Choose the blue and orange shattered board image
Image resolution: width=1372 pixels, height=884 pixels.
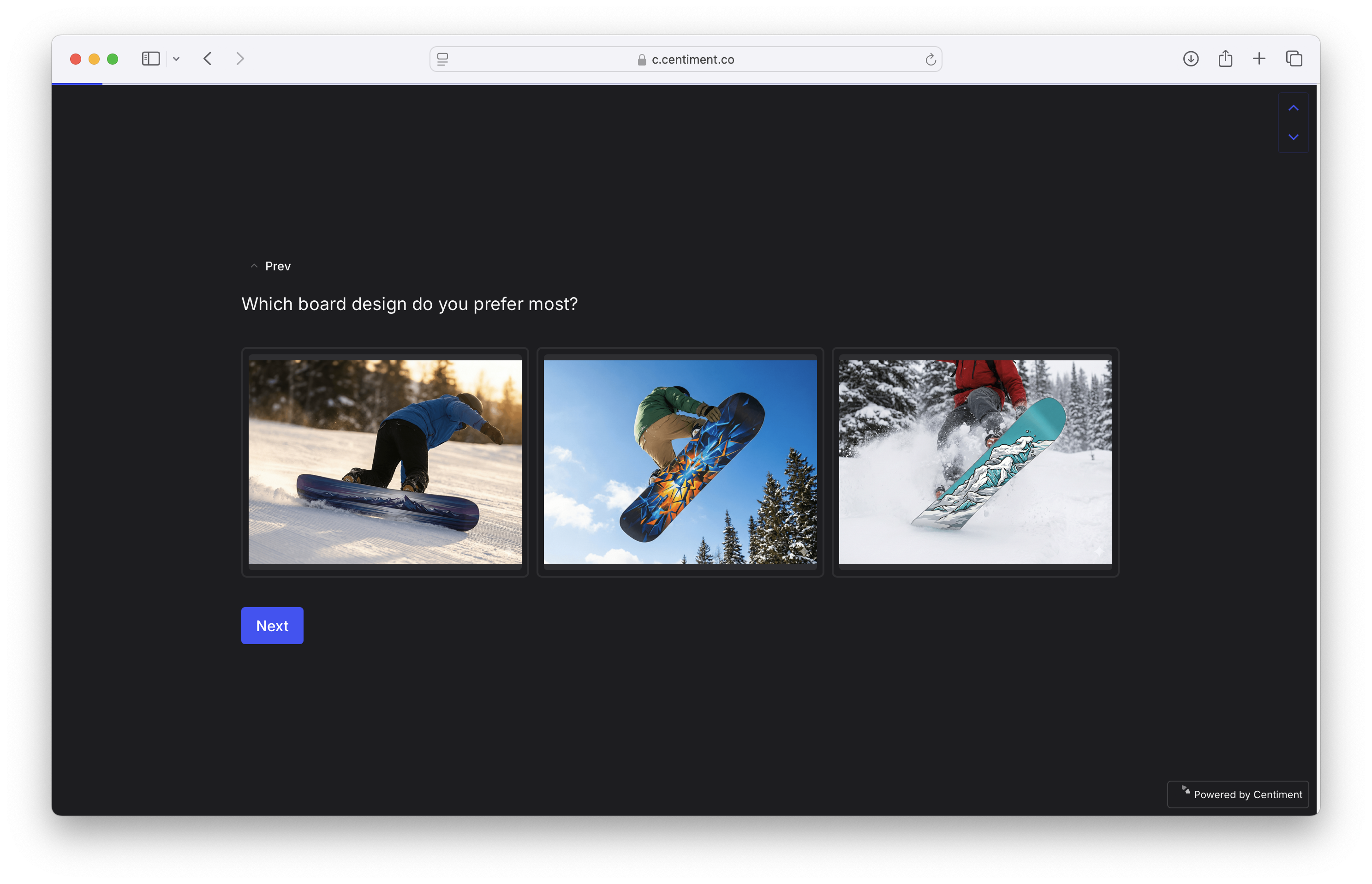[680, 462]
